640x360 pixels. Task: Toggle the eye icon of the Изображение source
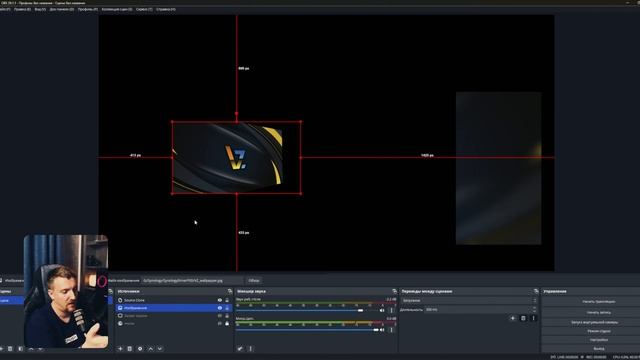[x=220, y=308]
